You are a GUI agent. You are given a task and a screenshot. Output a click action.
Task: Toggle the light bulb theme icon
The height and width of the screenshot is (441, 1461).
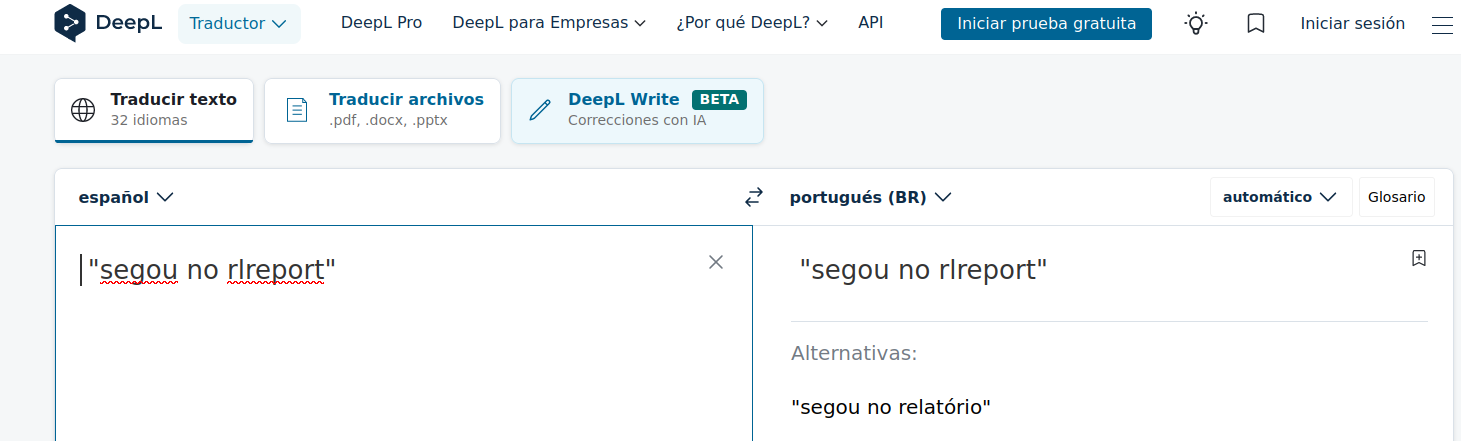1195,23
